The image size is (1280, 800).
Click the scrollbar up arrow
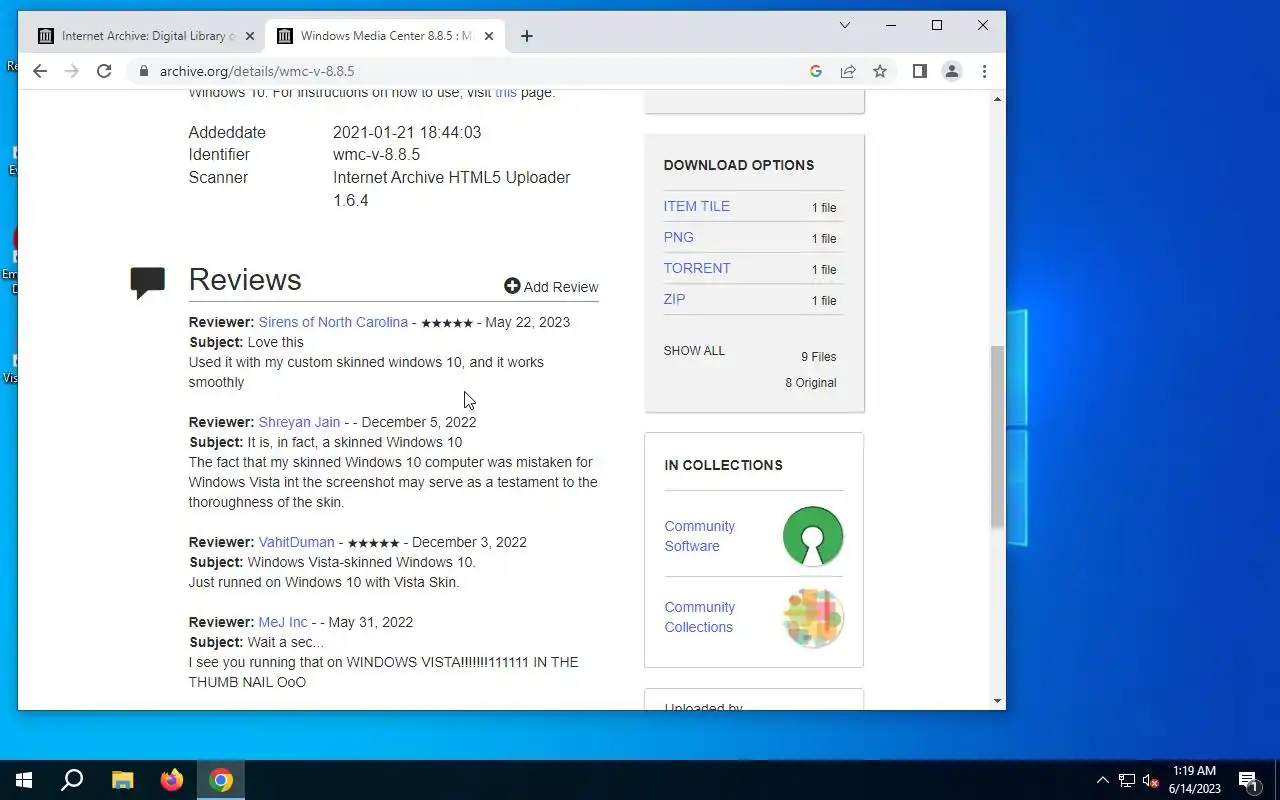997,98
